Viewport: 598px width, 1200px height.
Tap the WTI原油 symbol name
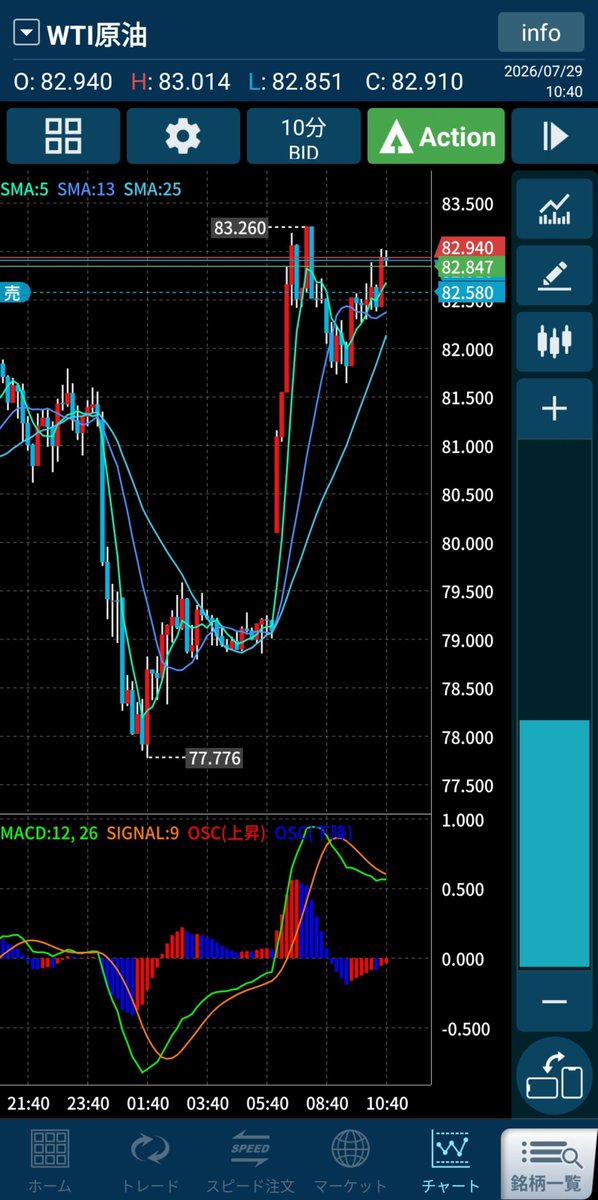[97, 35]
